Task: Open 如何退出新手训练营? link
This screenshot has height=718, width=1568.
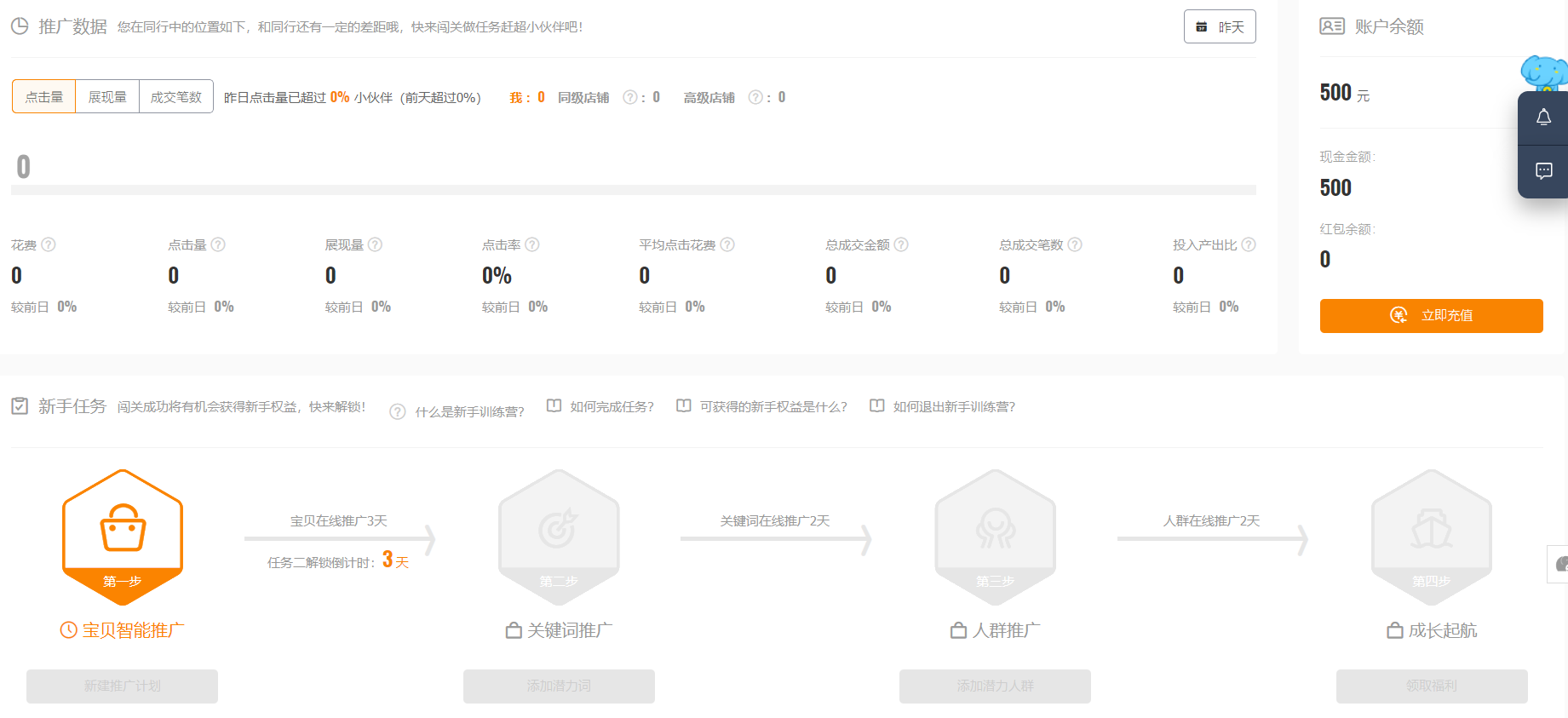Action: [954, 407]
